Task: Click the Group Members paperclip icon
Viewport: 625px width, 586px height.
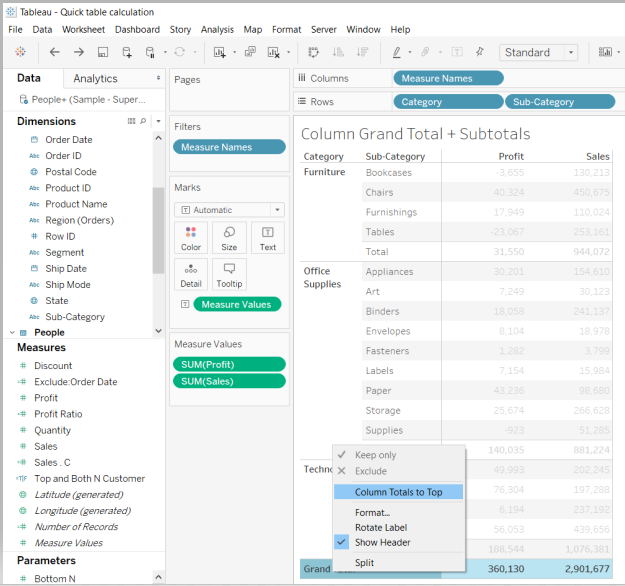Action: (x=425, y=52)
